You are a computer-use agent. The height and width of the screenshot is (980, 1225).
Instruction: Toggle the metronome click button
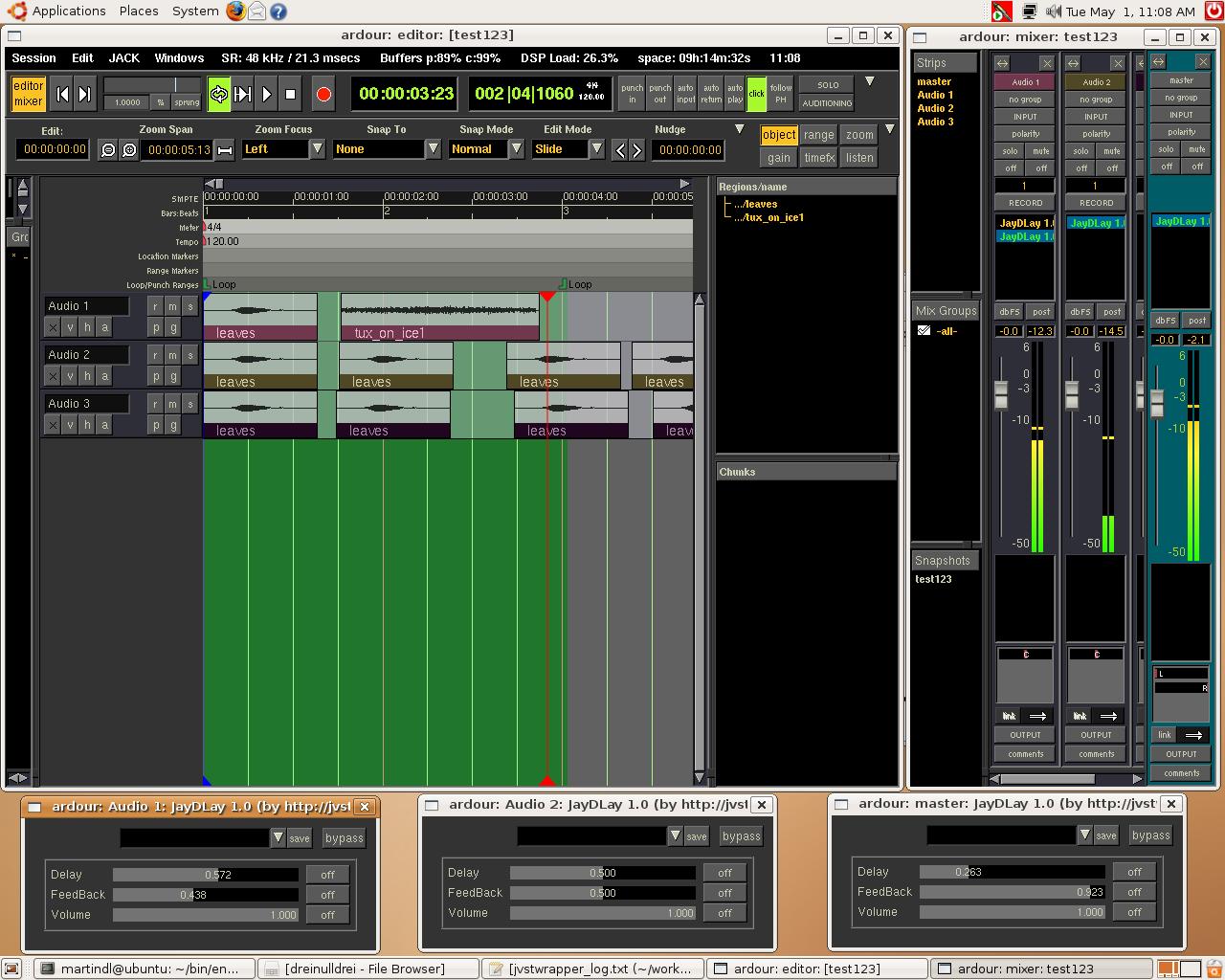click(756, 94)
